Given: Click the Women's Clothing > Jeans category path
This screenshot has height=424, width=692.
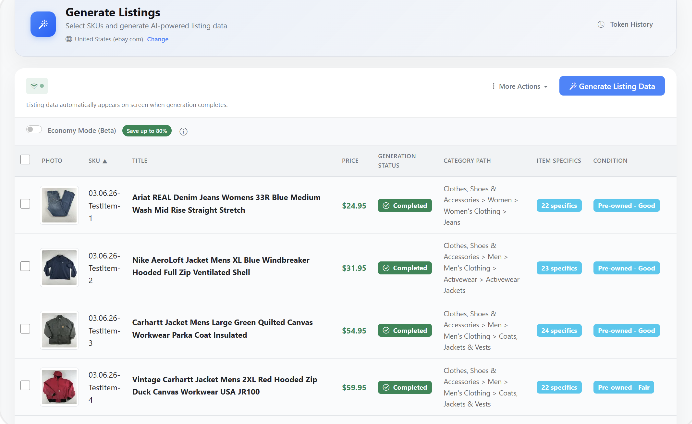Looking at the screenshot, I should tap(481, 206).
